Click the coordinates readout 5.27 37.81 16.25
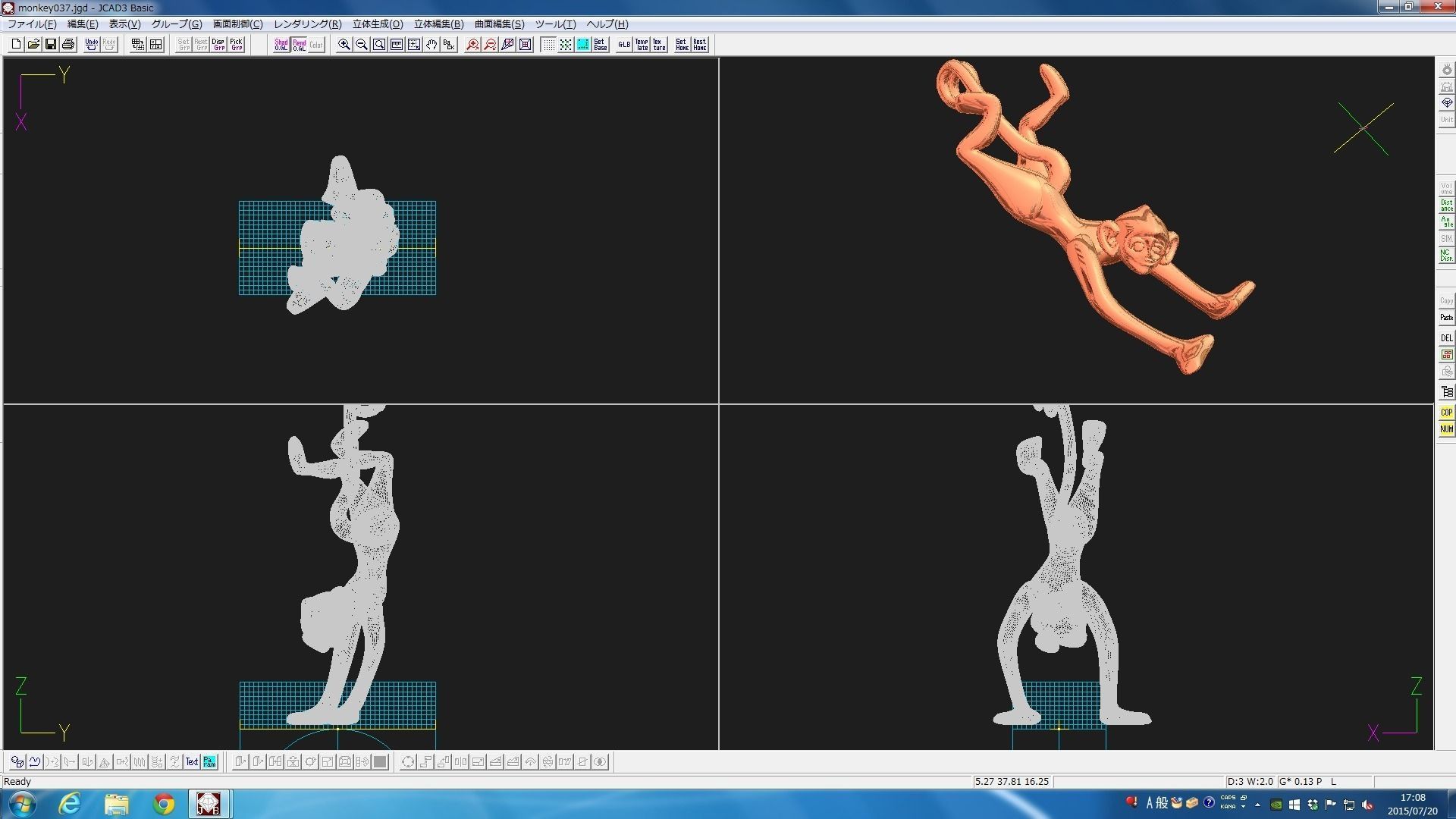This screenshot has height=819, width=1456. 1012,782
